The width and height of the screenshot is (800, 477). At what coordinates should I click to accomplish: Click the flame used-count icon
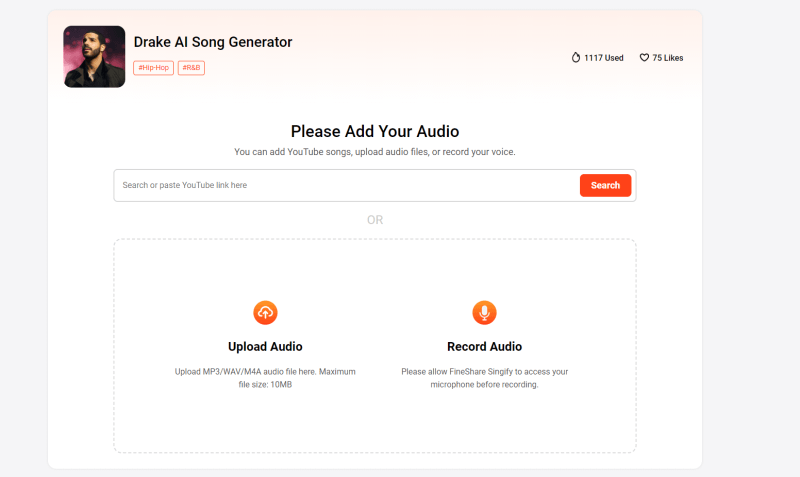coord(576,57)
